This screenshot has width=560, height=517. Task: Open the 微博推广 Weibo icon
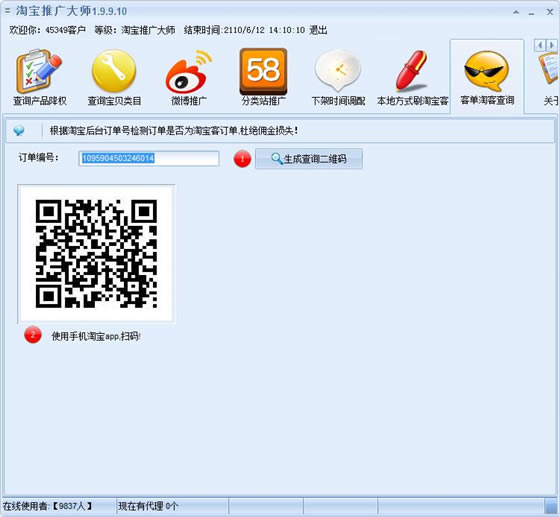point(189,72)
